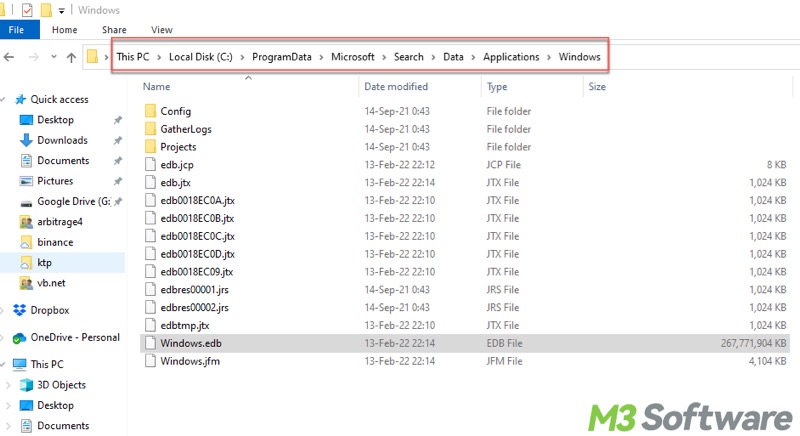Sort files by Date modified column
The width and height of the screenshot is (800, 436).
click(396, 87)
